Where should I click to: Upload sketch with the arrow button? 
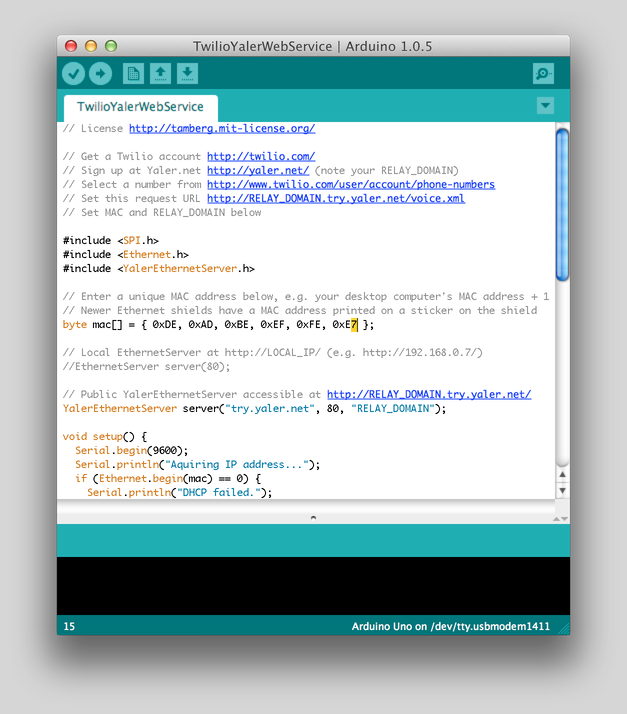pos(100,74)
